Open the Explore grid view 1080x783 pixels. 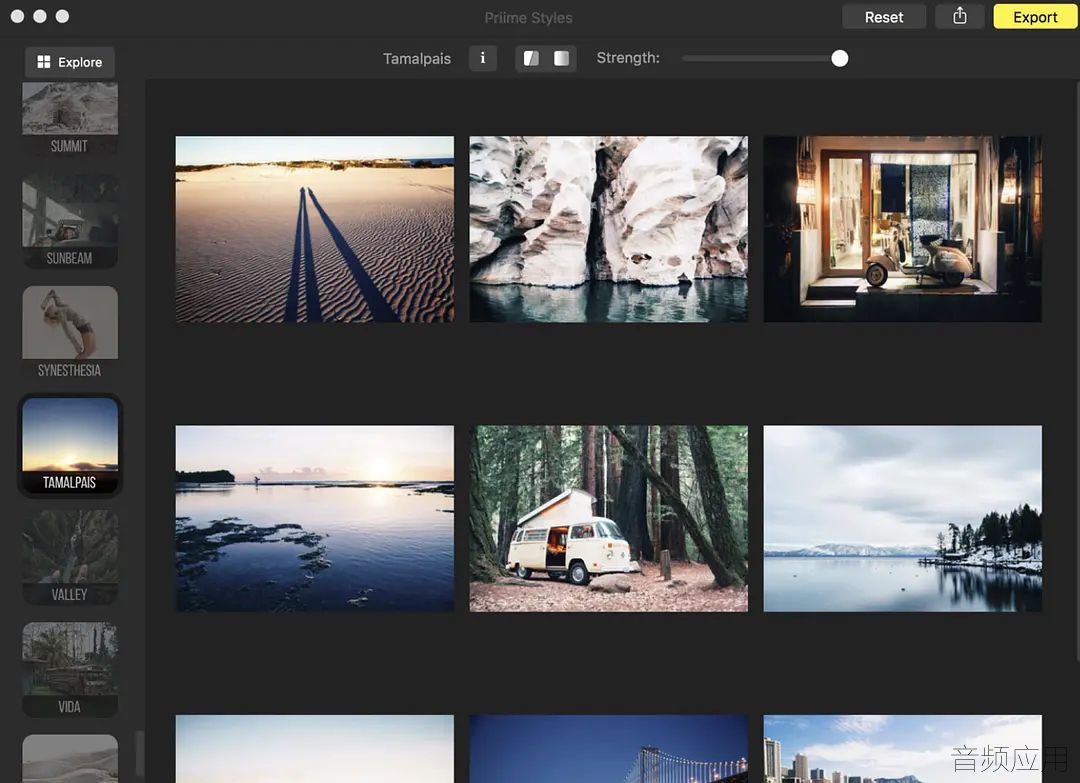click(x=70, y=62)
